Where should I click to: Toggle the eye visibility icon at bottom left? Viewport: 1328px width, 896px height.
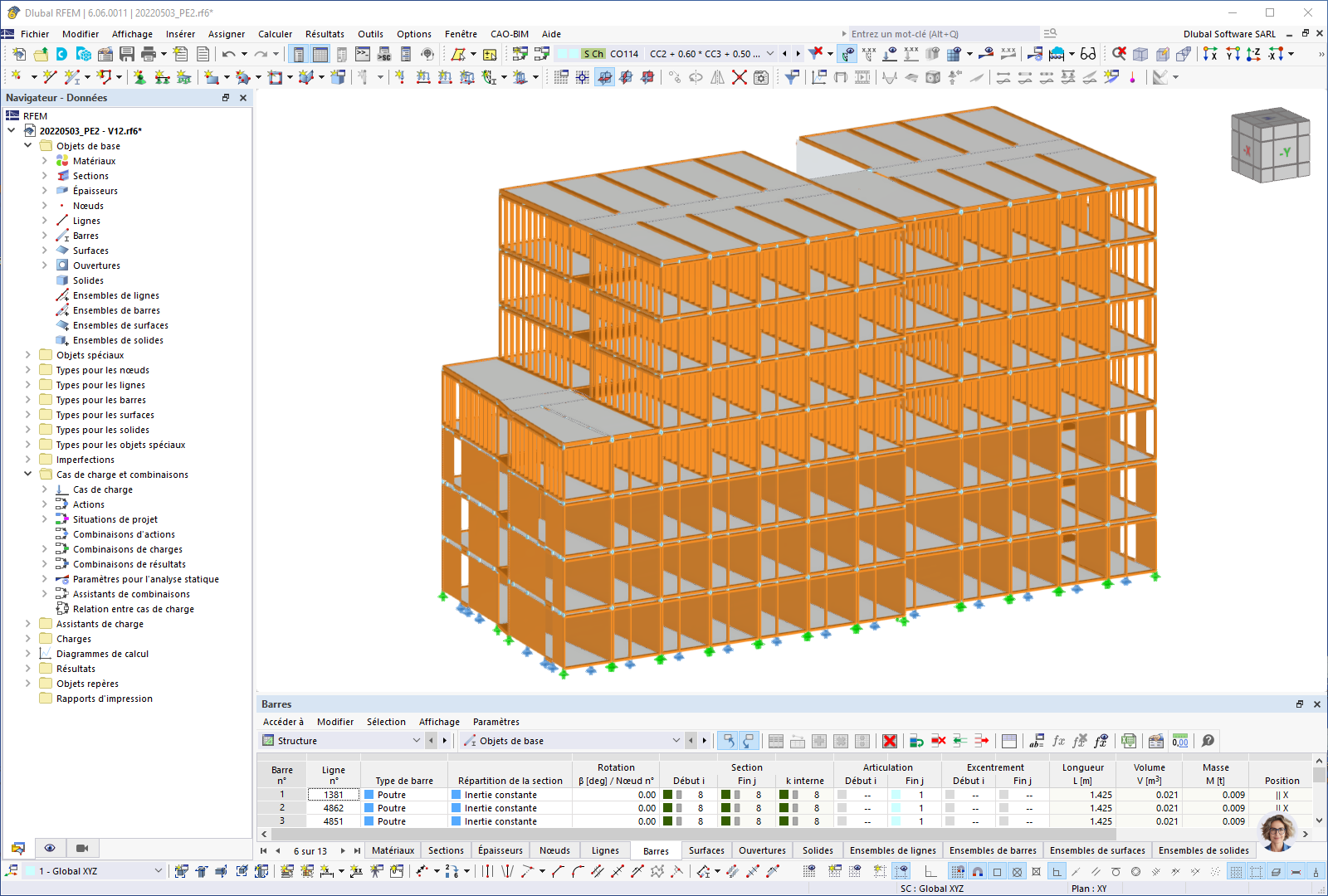pyautogui.click(x=50, y=848)
